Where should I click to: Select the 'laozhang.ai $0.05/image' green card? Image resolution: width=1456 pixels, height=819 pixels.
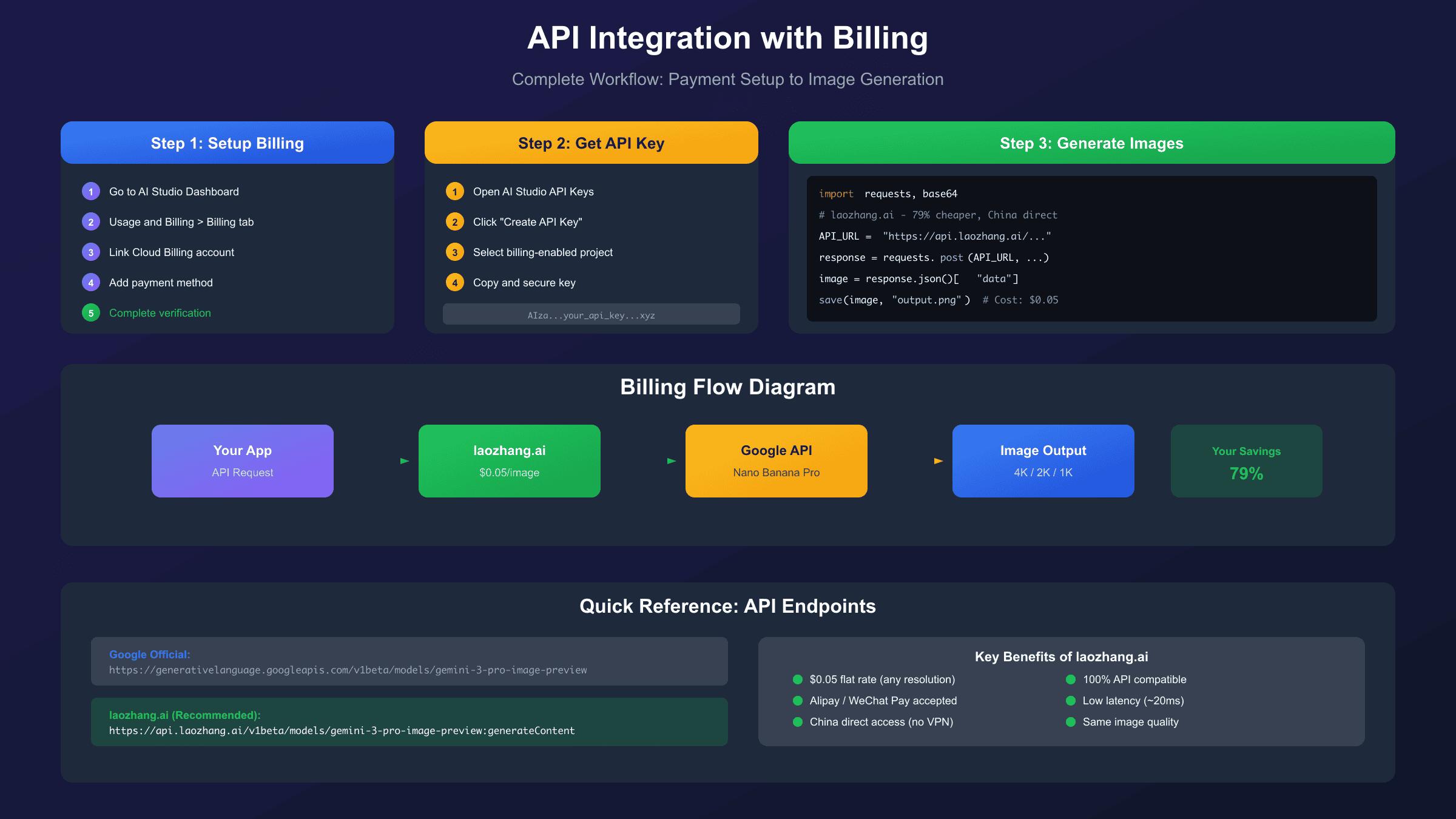coord(509,460)
